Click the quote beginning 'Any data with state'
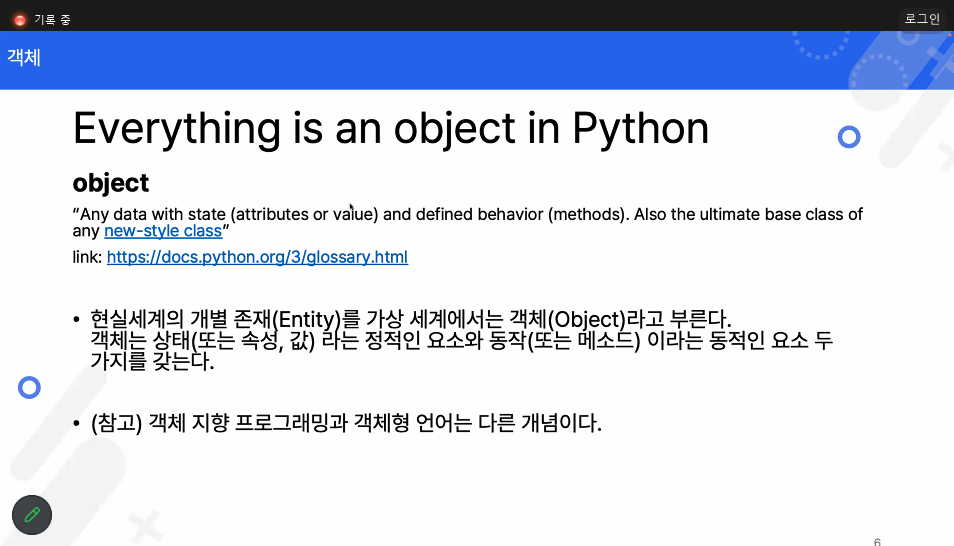The image size is (954, 546). [467, 222]
